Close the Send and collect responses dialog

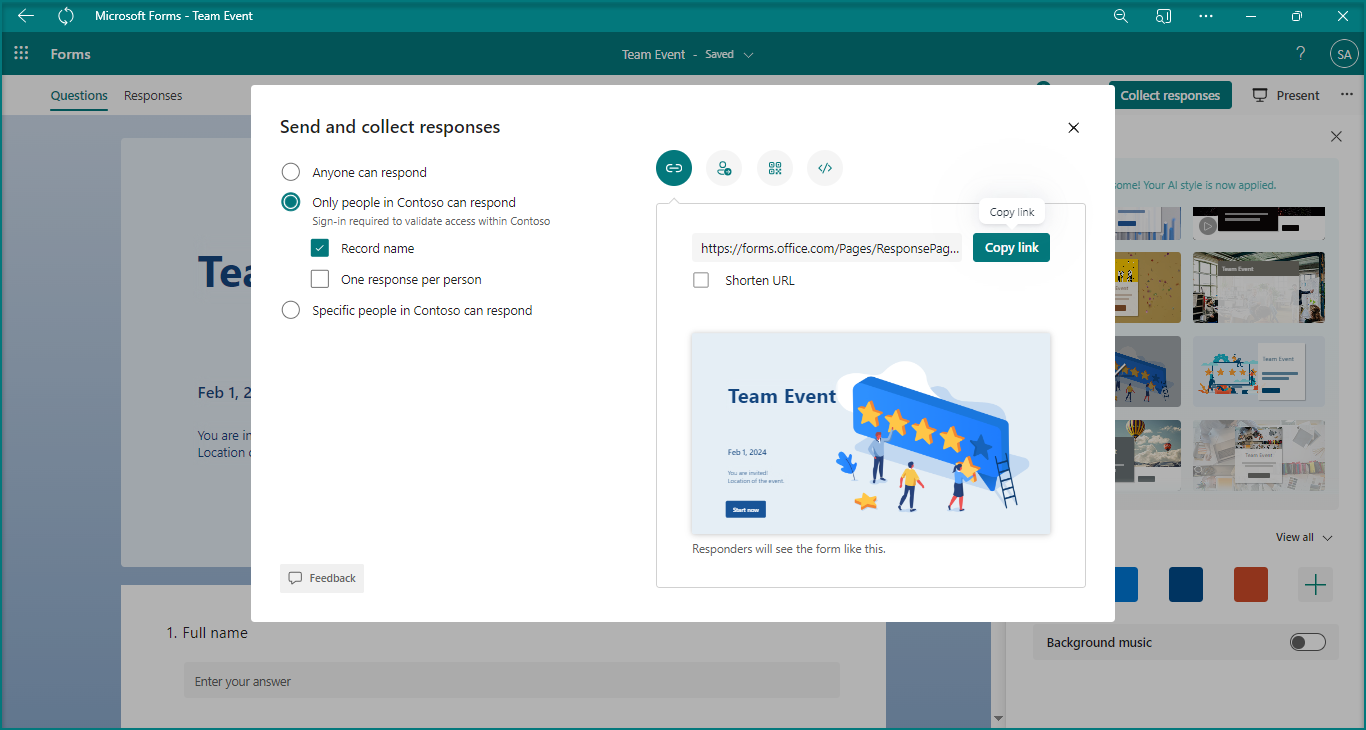pos(1074,128)
